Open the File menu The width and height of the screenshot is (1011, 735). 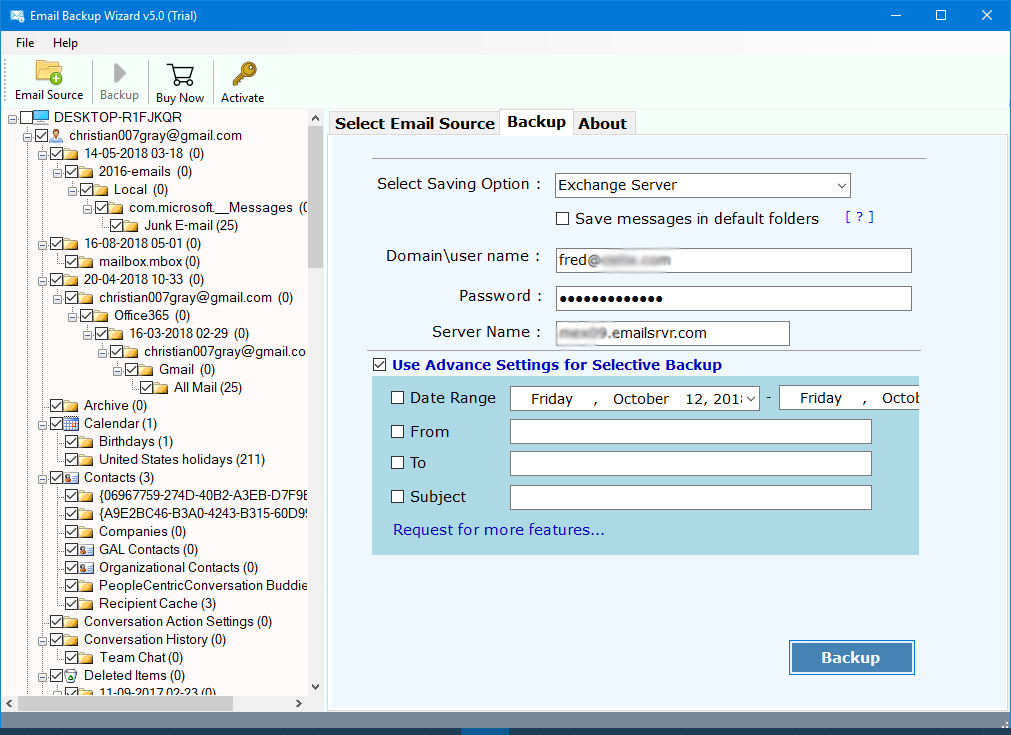pyautogui.click(x=25, y=43)
